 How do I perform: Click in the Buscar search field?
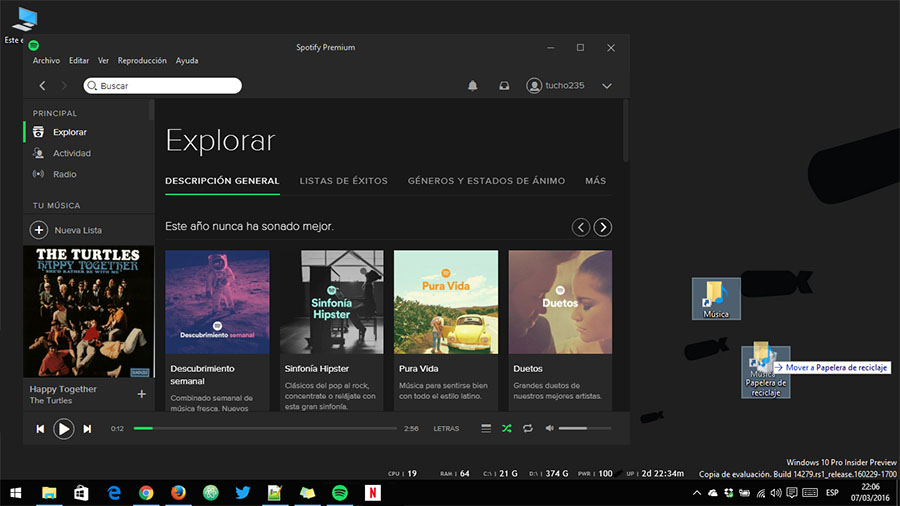point(162,85)
